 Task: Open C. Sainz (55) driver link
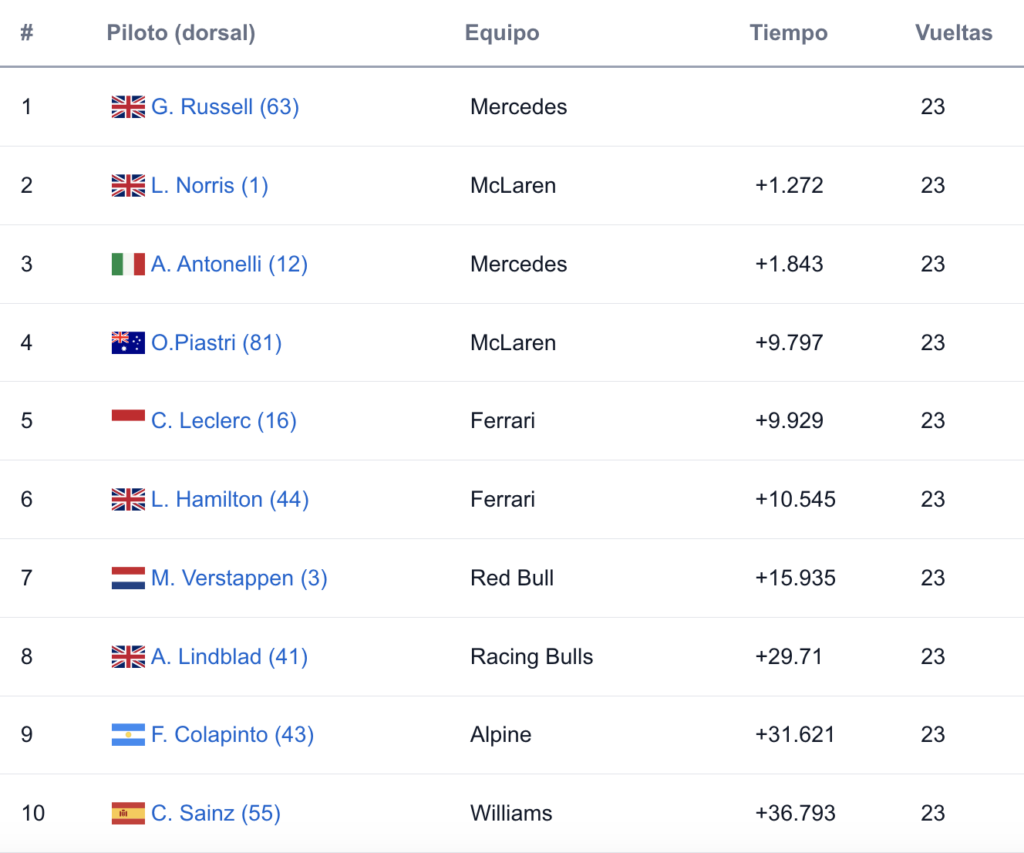coord(216,813)
